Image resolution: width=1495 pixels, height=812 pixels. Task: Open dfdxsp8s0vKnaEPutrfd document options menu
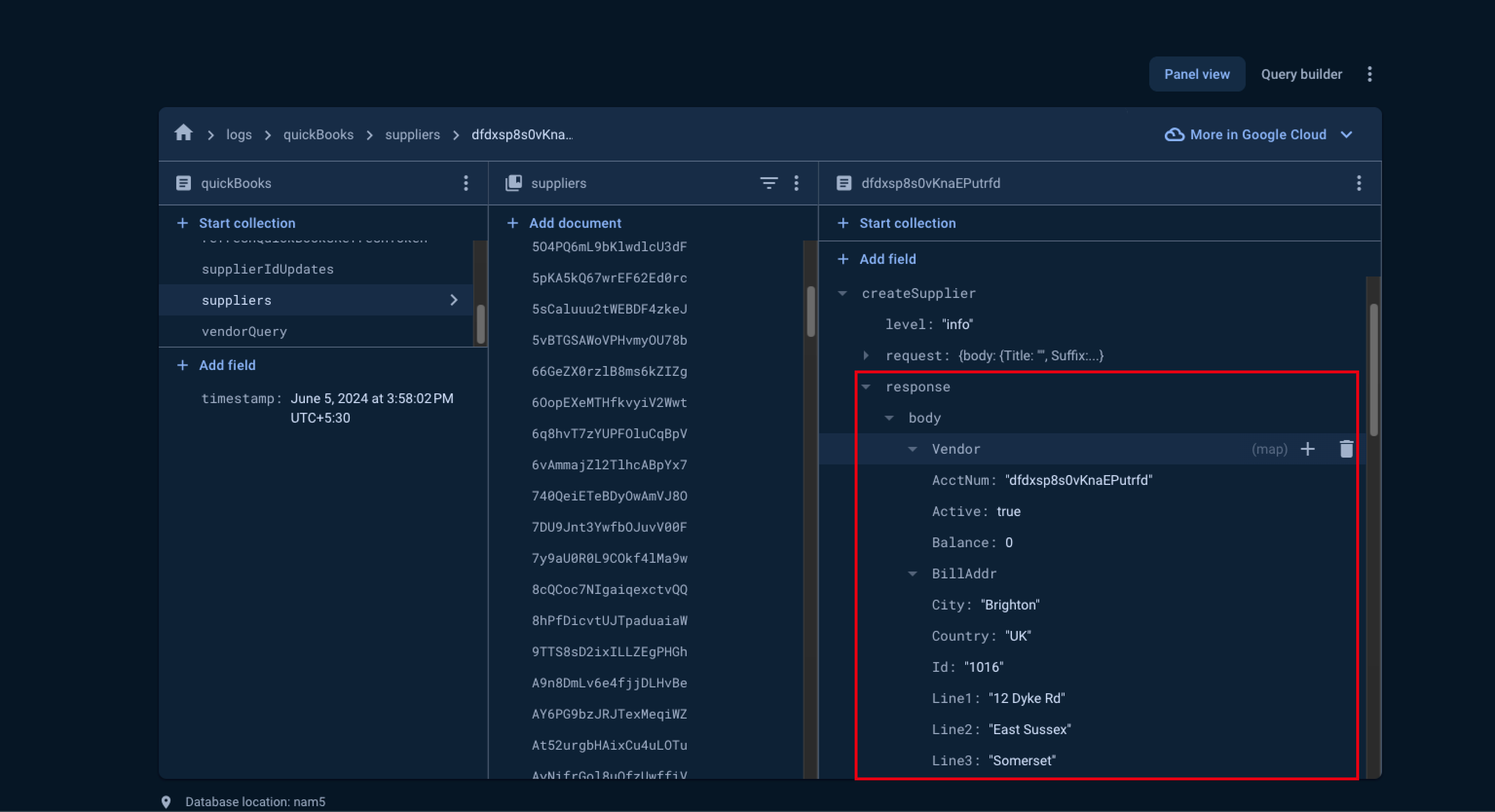(1359, 183)
